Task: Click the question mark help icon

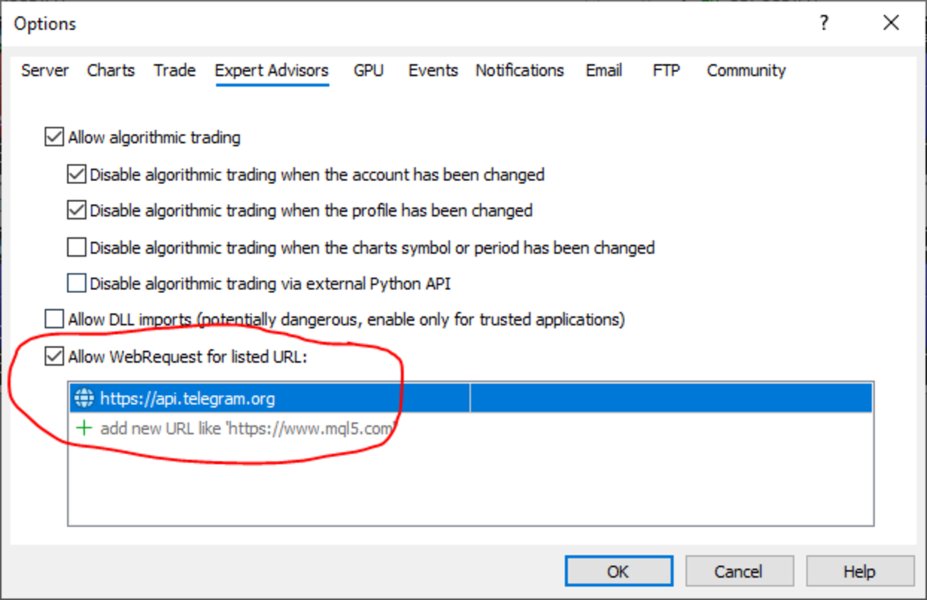Action: (824, 23)
